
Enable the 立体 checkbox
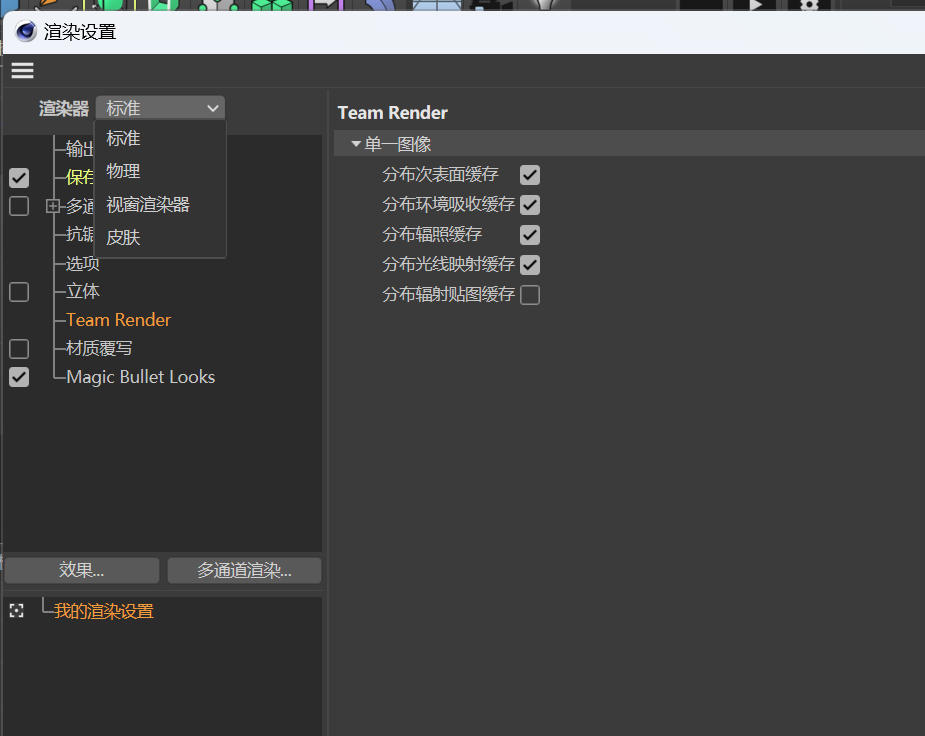(18, 292)
